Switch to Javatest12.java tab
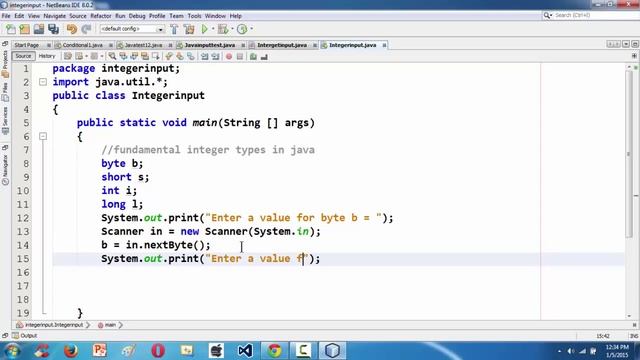Screen dimensions: 640x360 coord(143,45)
